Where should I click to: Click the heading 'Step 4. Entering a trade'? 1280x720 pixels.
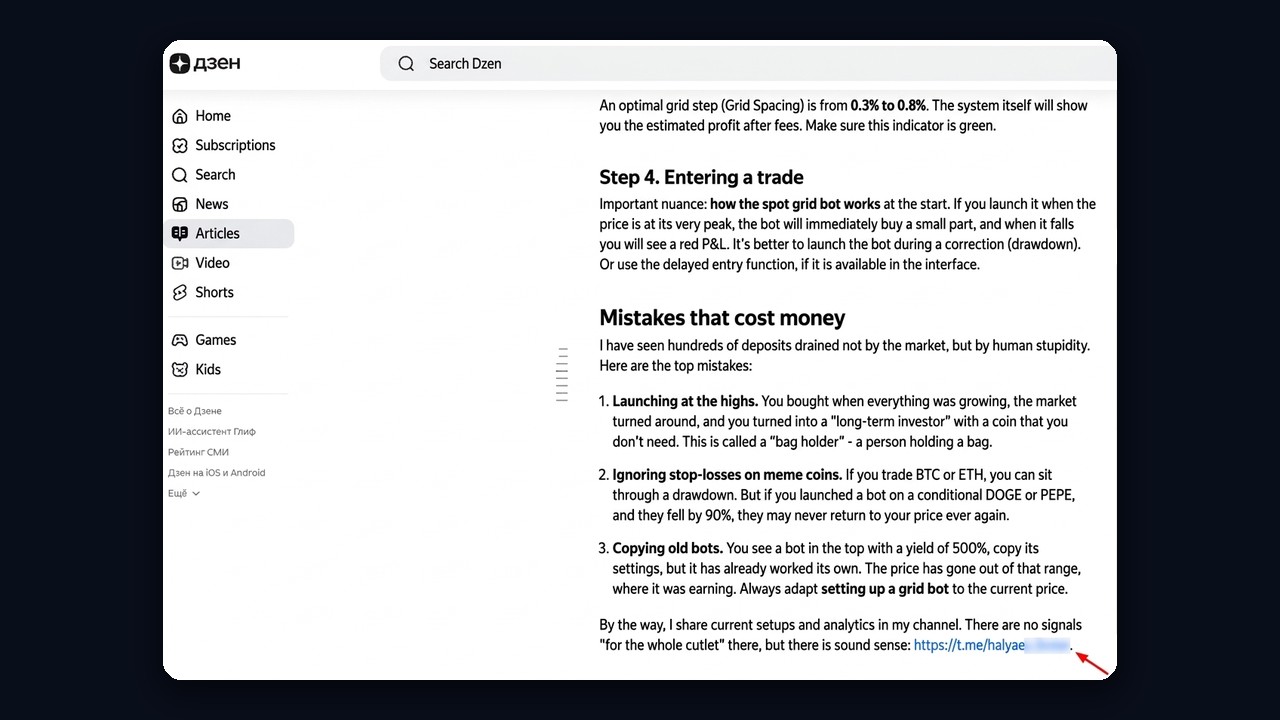coord(701,177)
